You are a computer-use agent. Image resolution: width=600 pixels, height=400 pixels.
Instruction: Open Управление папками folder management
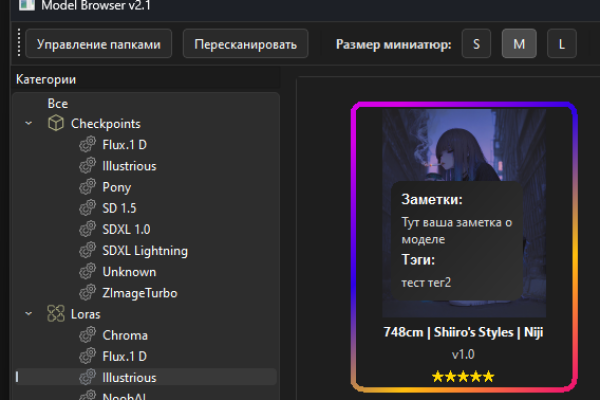pos(98,44)
